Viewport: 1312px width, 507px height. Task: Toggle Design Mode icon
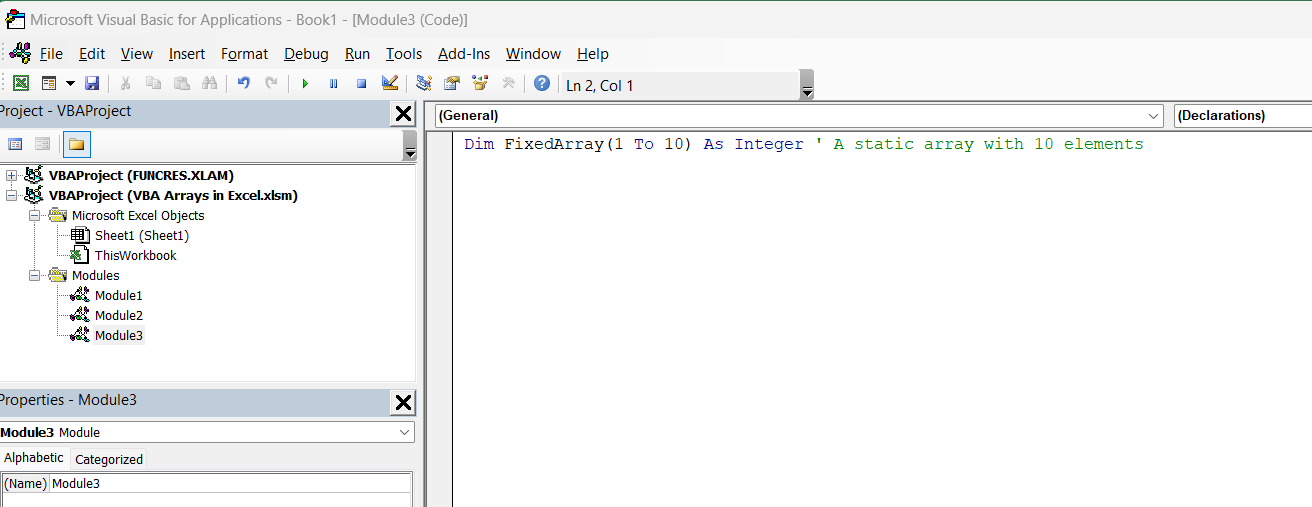coord(390,84)
